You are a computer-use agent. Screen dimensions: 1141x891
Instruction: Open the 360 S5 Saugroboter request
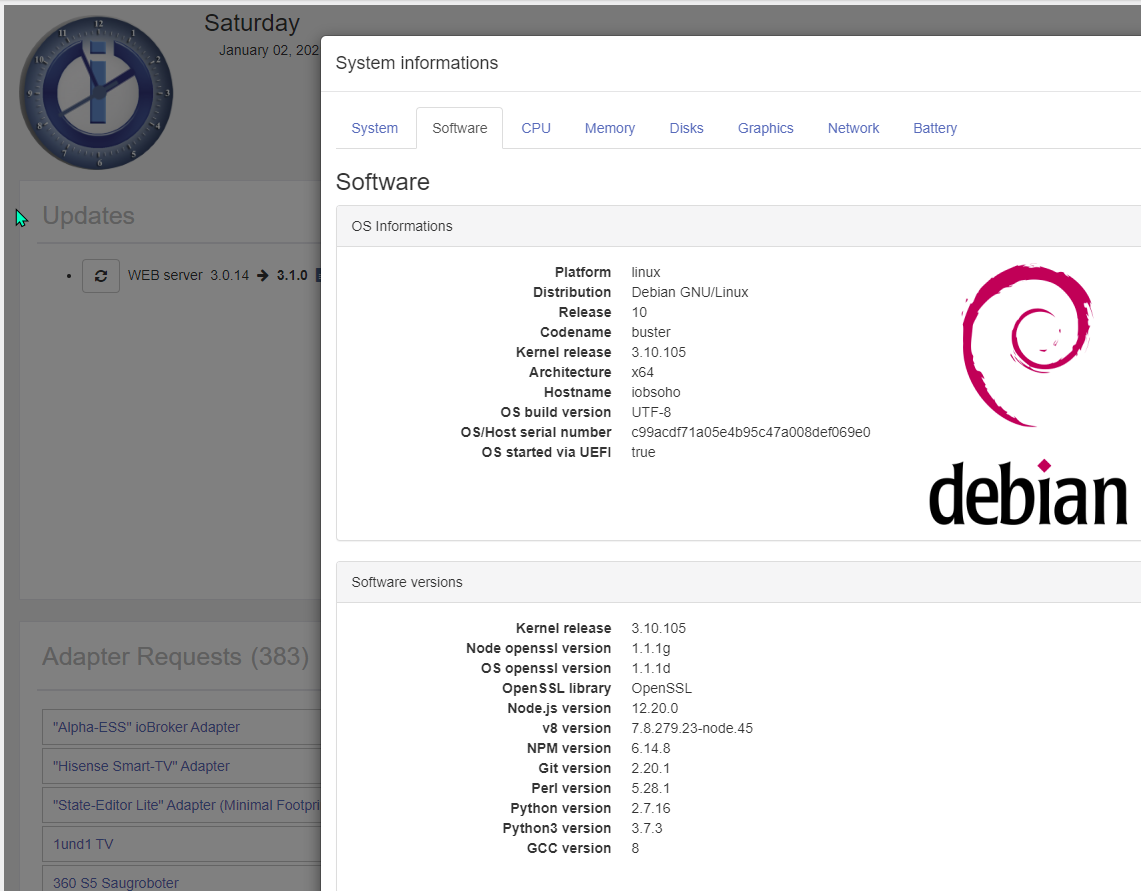[181, 879]
